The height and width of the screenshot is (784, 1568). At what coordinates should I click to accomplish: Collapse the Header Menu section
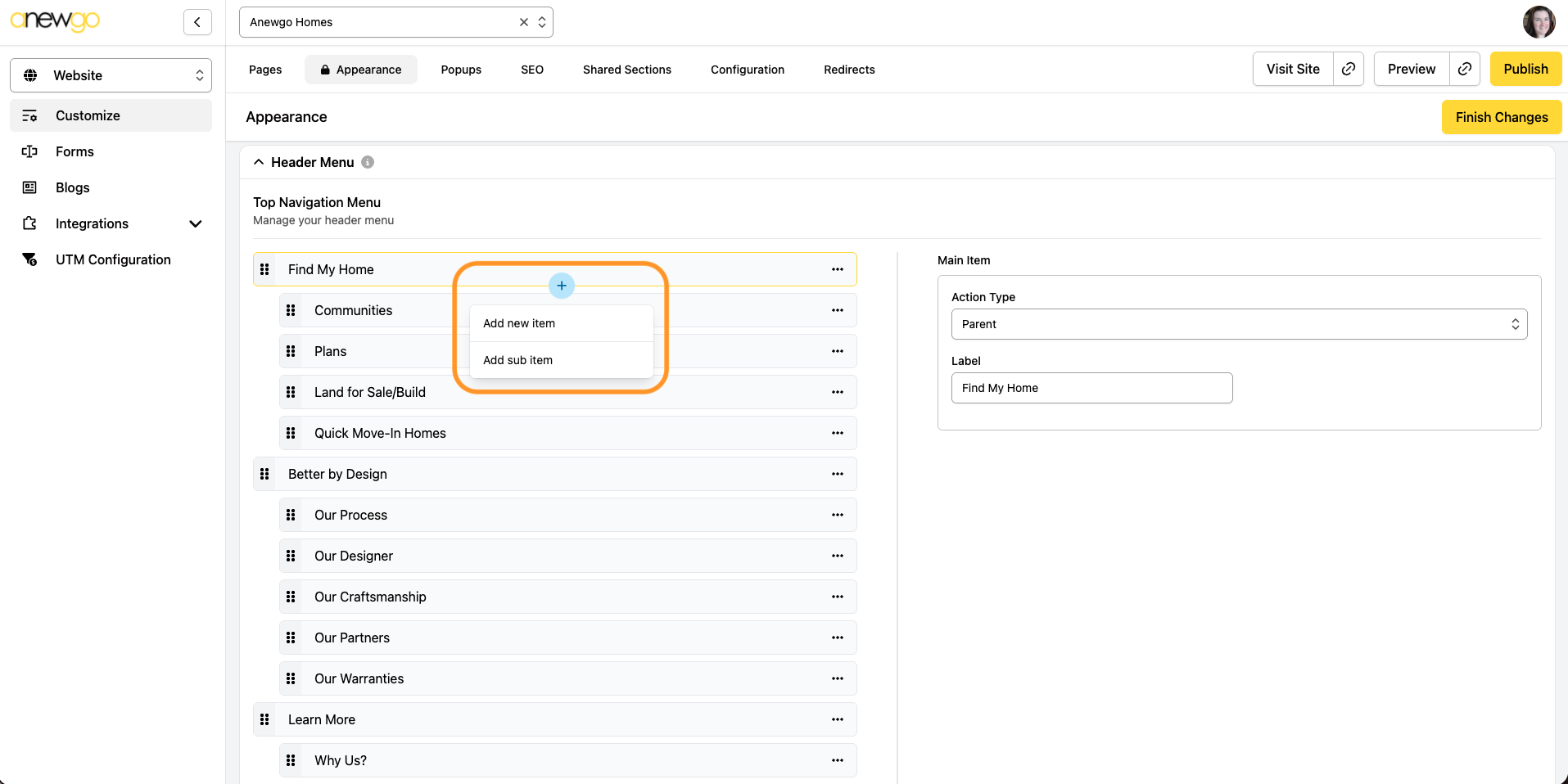pos(259,162)
